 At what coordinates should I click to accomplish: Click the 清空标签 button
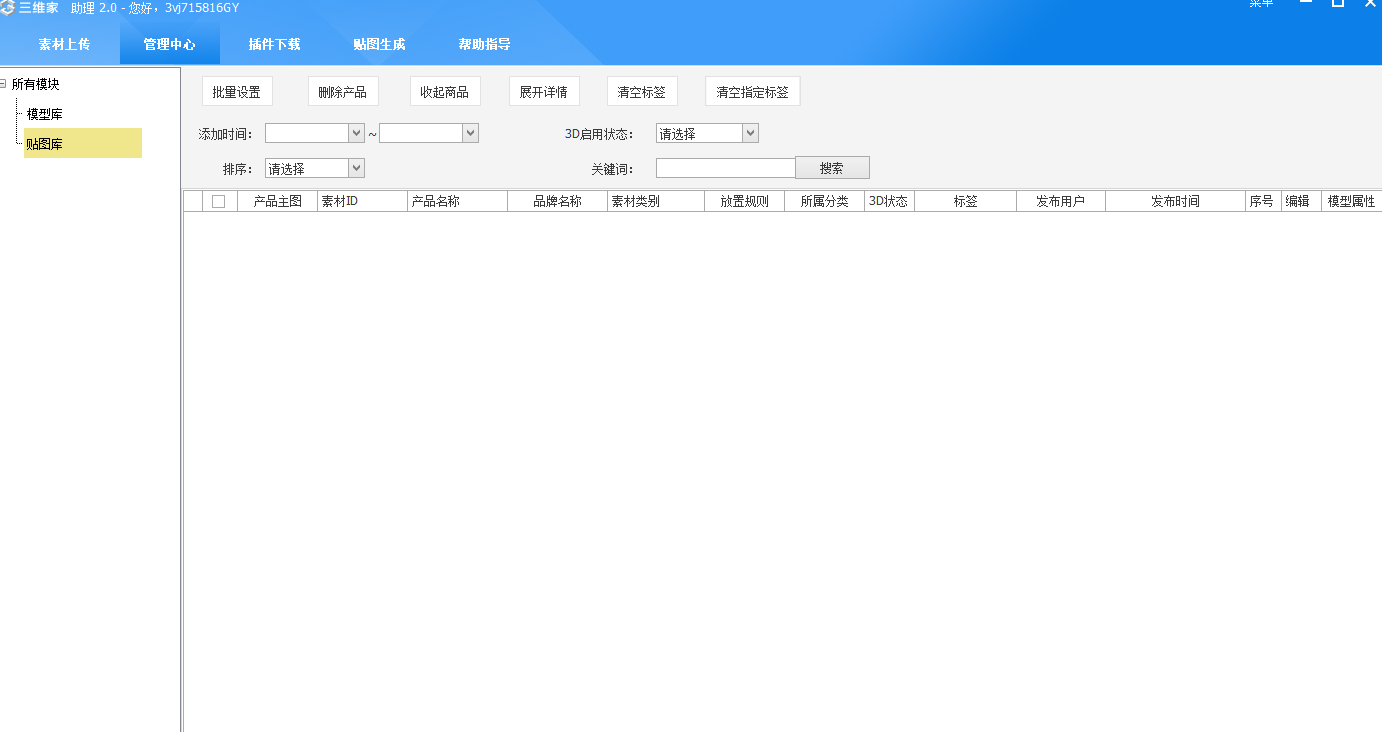point(642,91)
